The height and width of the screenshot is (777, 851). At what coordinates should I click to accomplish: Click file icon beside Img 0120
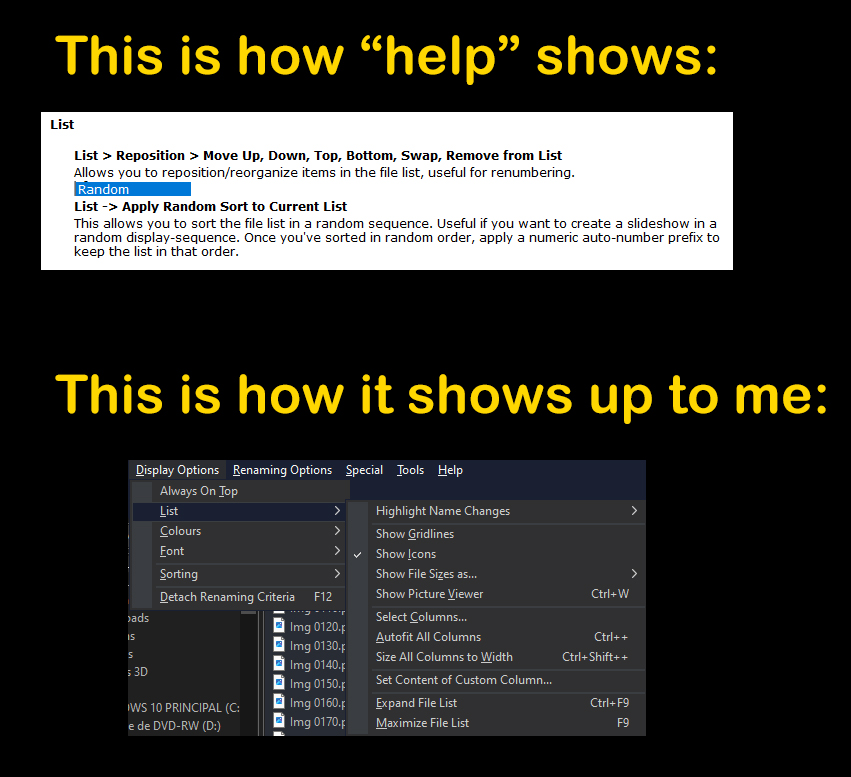(x=279, y=626)
